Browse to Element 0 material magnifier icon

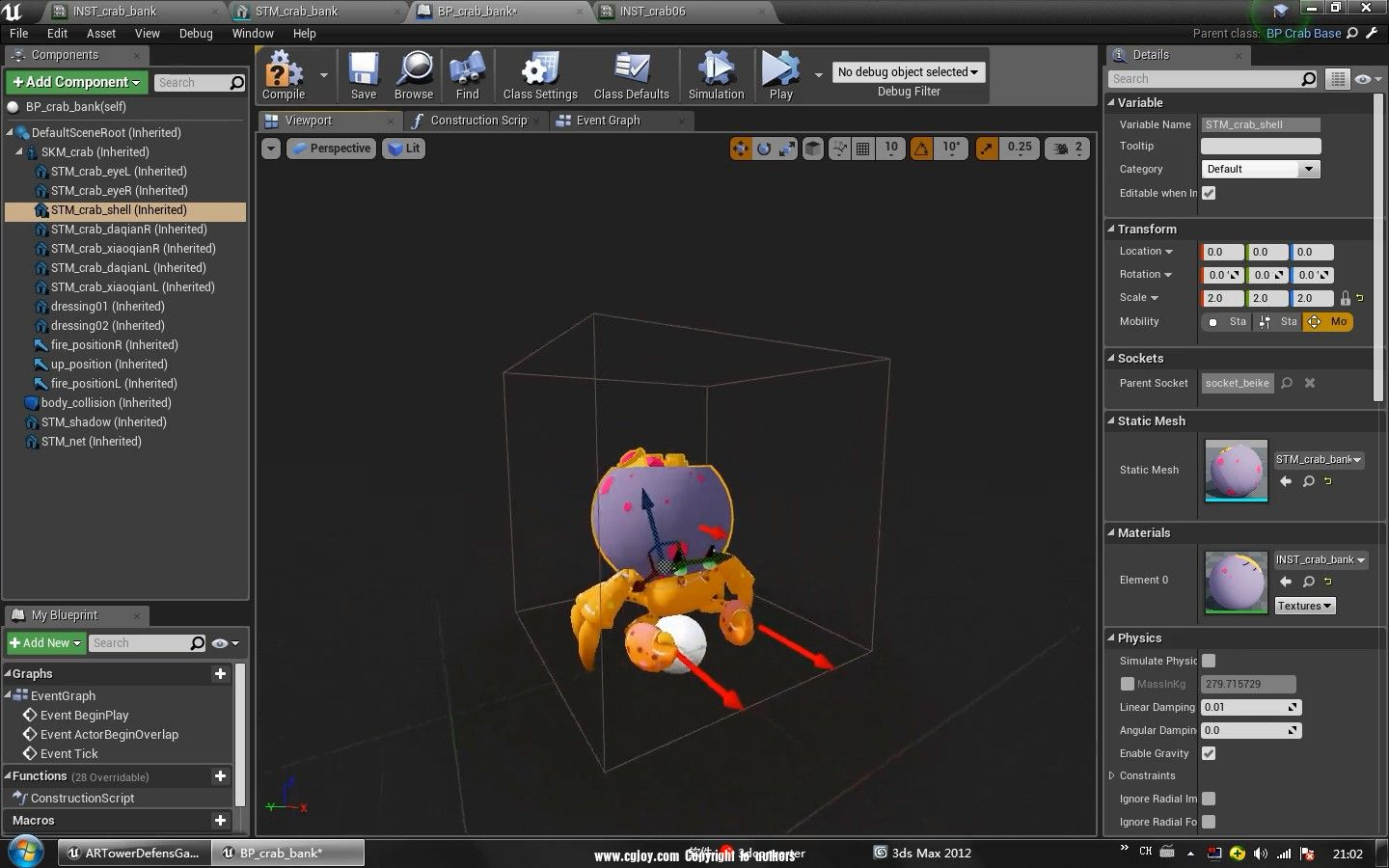(x=1309, y=582)
